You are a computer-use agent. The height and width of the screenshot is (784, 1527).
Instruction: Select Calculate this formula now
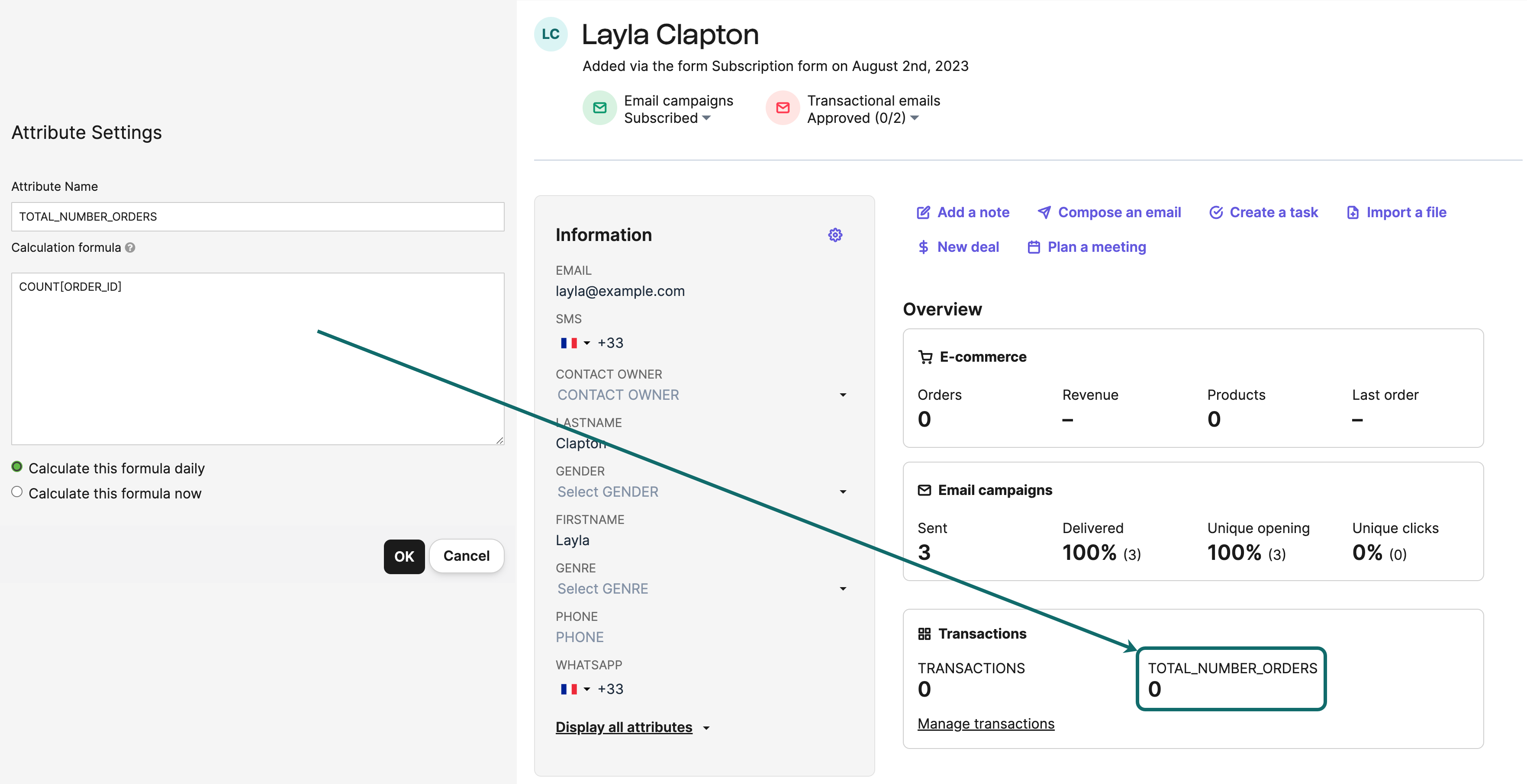point(17,492)
